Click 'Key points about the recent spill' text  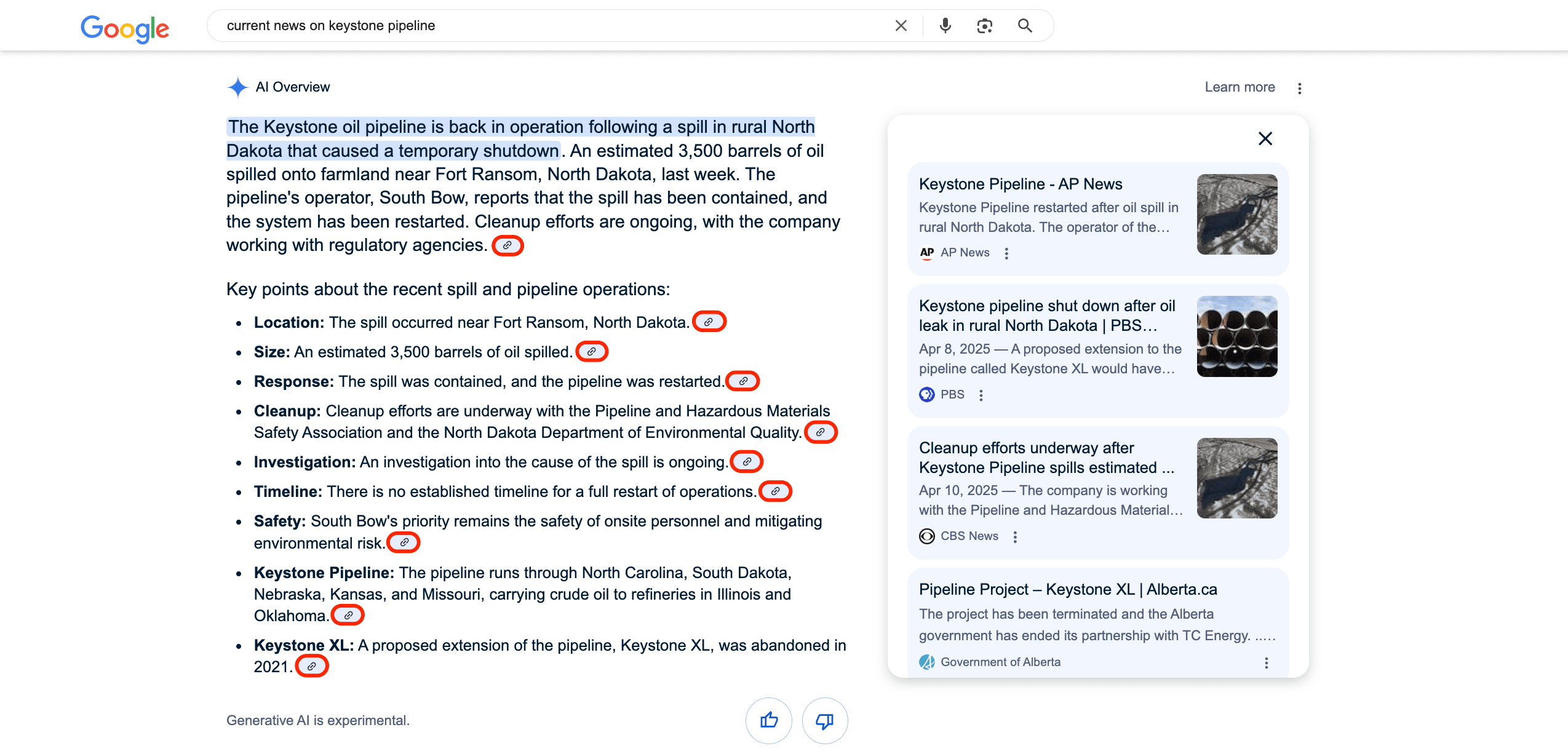448,289
